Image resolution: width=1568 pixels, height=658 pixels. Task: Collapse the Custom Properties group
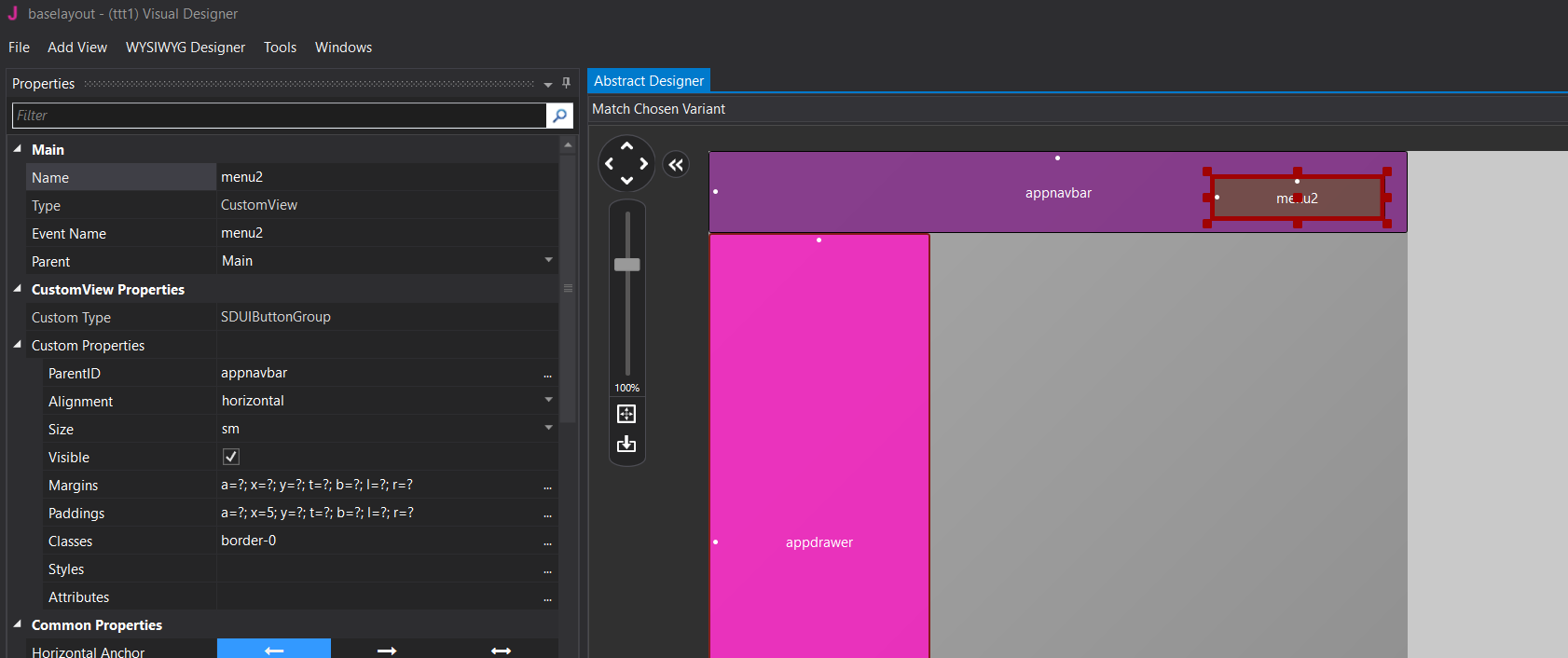[18, 345]
